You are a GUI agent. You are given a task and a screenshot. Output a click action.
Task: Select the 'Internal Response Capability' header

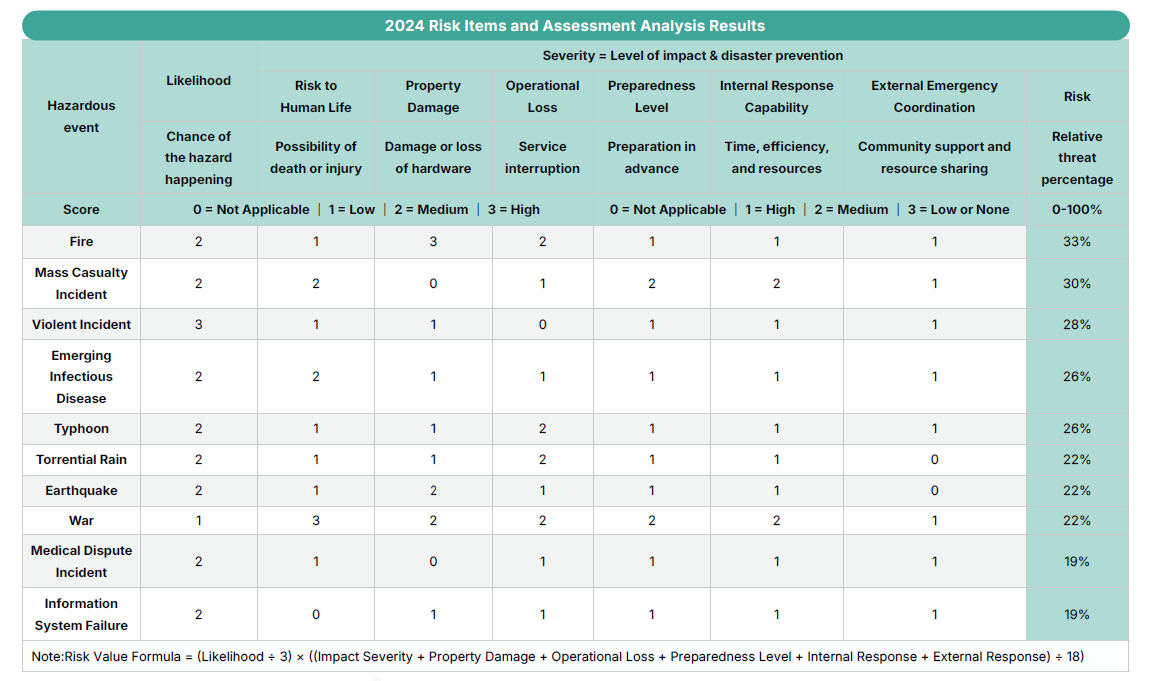(776, 96)
